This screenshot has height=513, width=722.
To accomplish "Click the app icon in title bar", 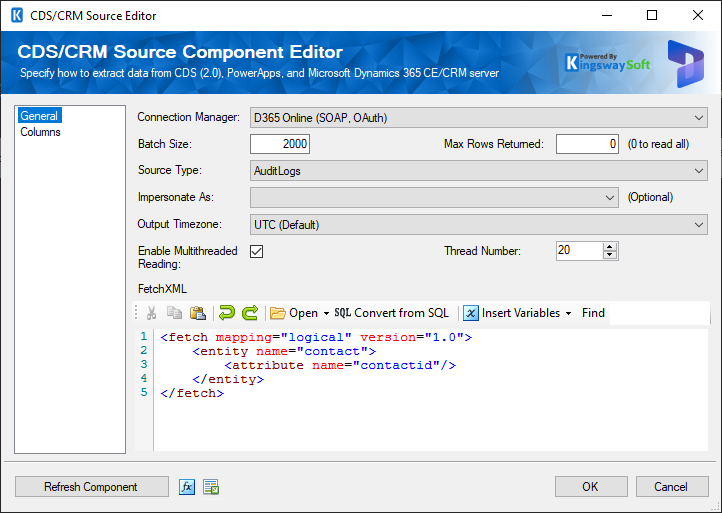I will pos(17,15).
